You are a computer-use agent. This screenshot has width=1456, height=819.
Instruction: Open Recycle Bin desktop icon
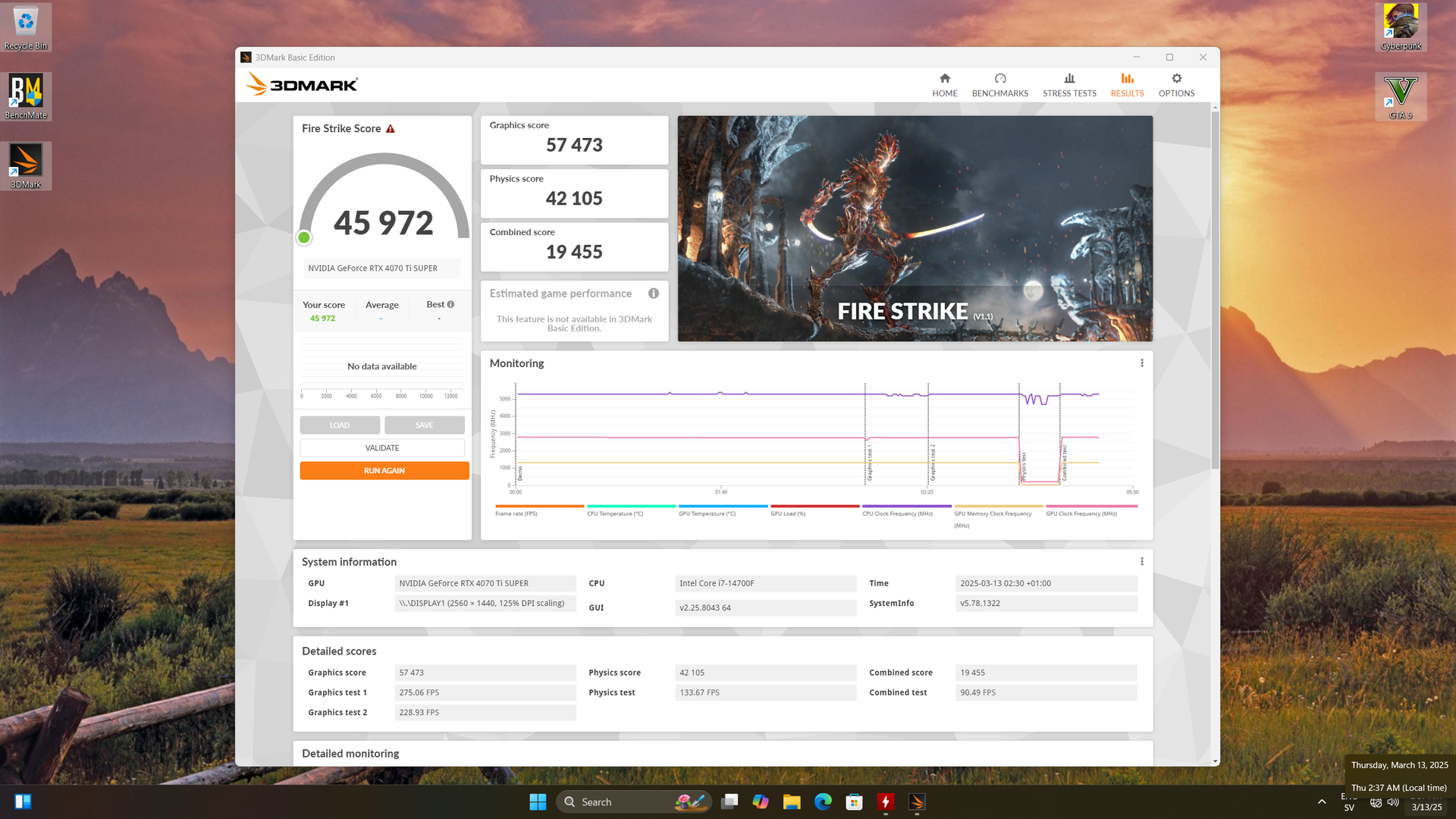(26, 27)
